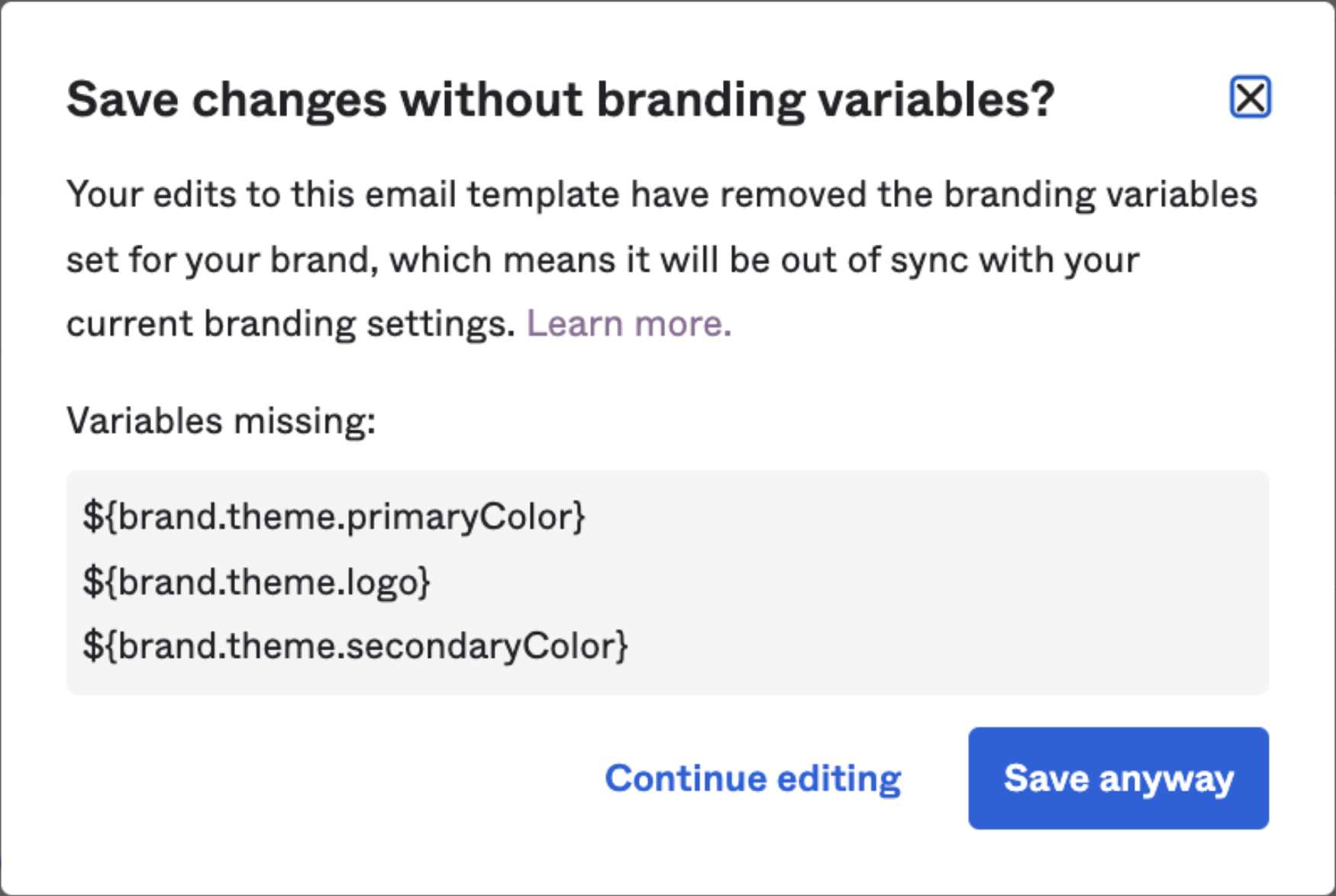The image size is (1336, 896).
Task: Click the Continue editing button
Action: pyautogui.click(x=753, y=778)
